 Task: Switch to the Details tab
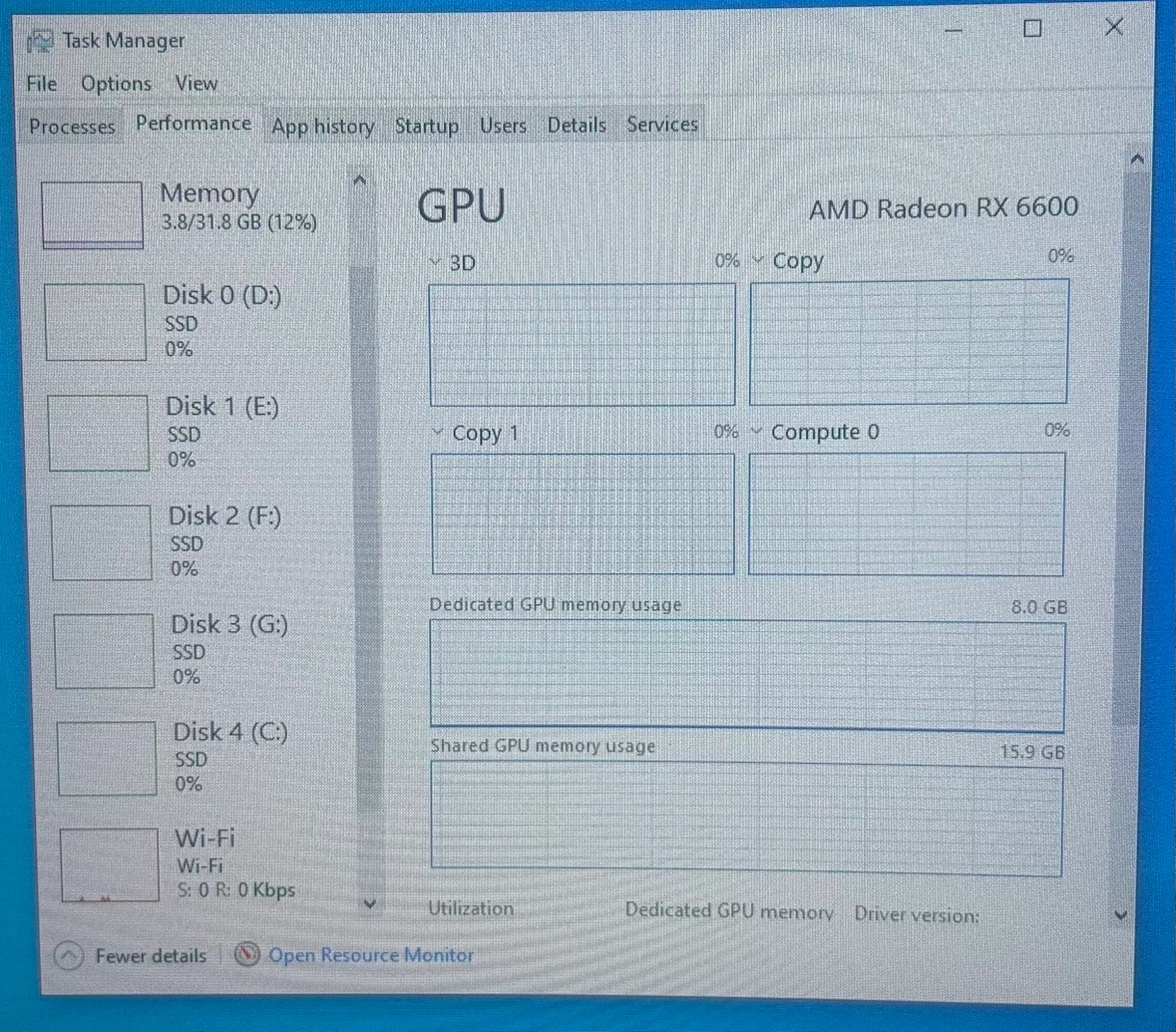[577, 125]
